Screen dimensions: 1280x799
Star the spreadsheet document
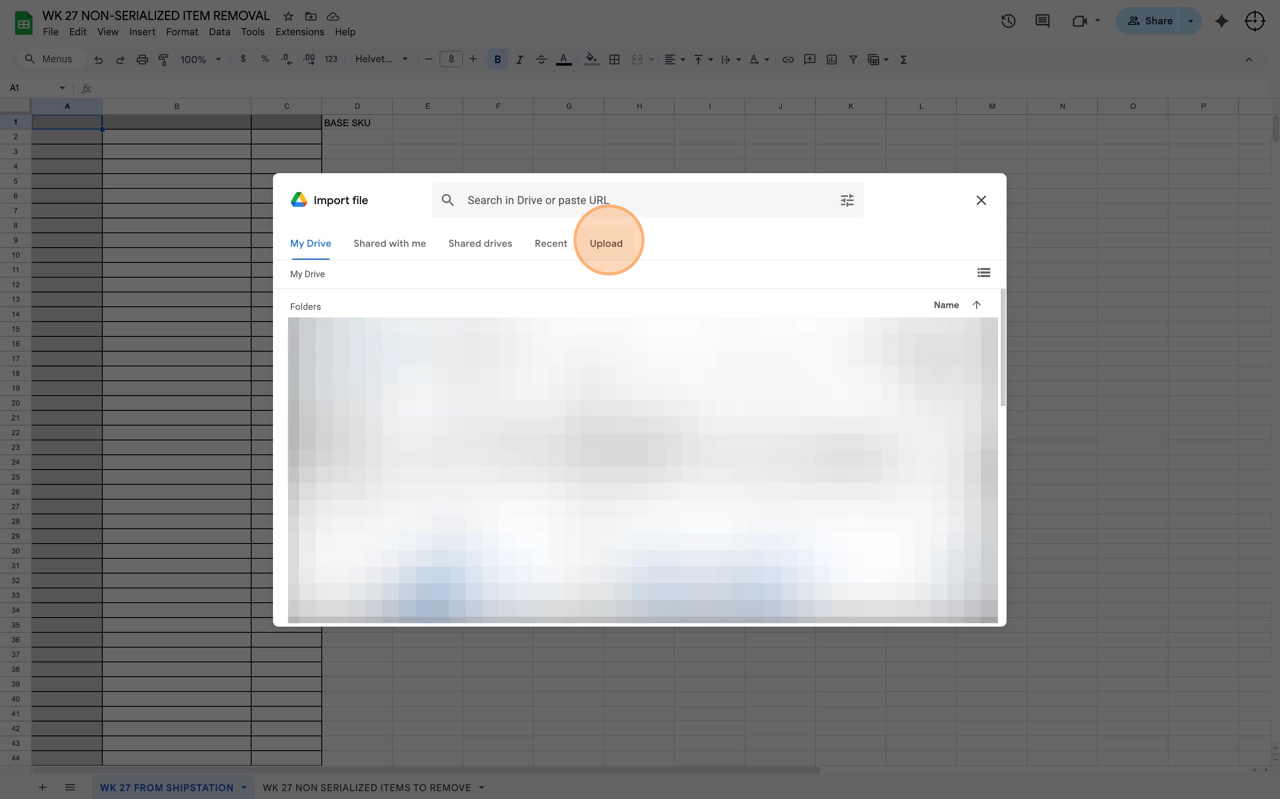pyautogui.click(x=288, y=16)
